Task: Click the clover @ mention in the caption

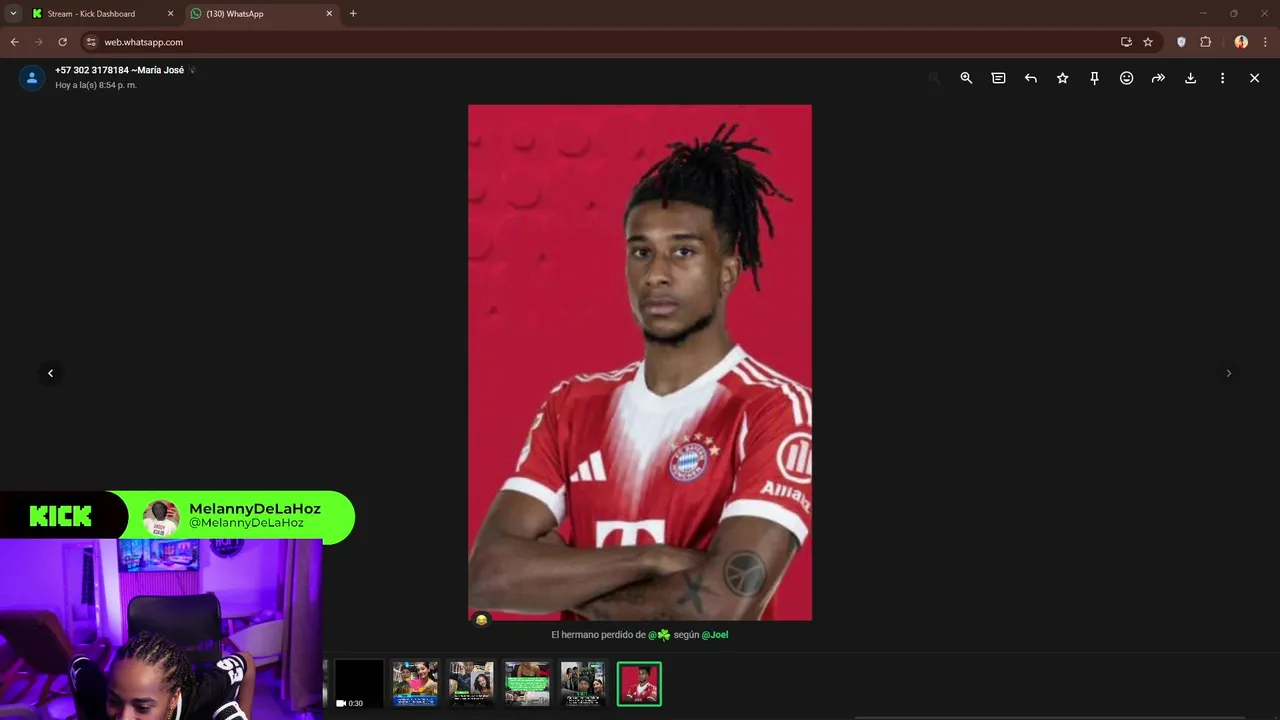Action: (x=659, y=635)
